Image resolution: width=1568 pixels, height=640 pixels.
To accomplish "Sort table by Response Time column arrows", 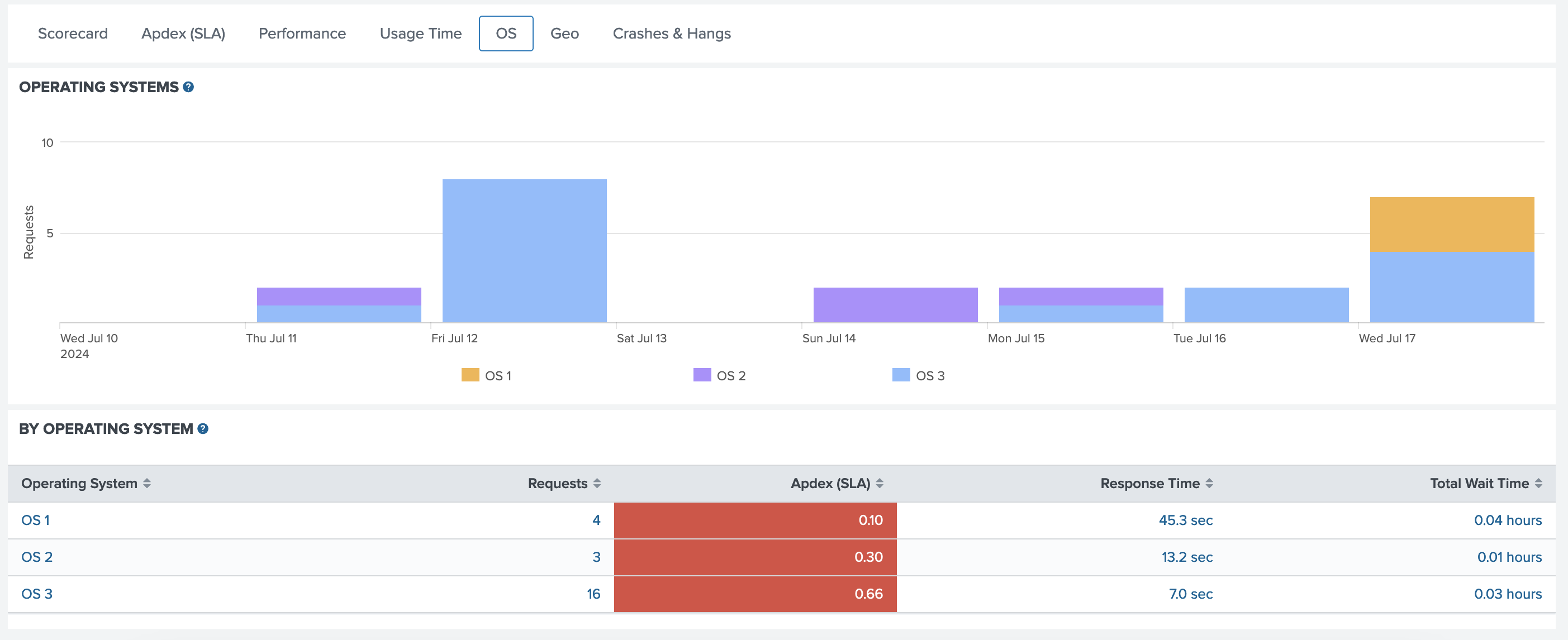I will click(1209, 483).
